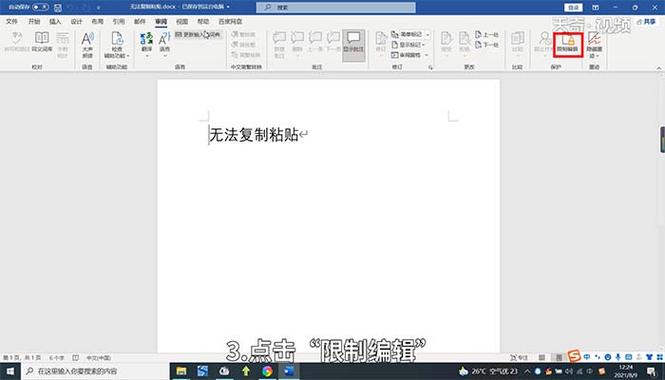Screen dimensions: 665x380
Task: Click the Focus (专注) button in status bar
Action: pyautogui.click(x=519, y=358)
